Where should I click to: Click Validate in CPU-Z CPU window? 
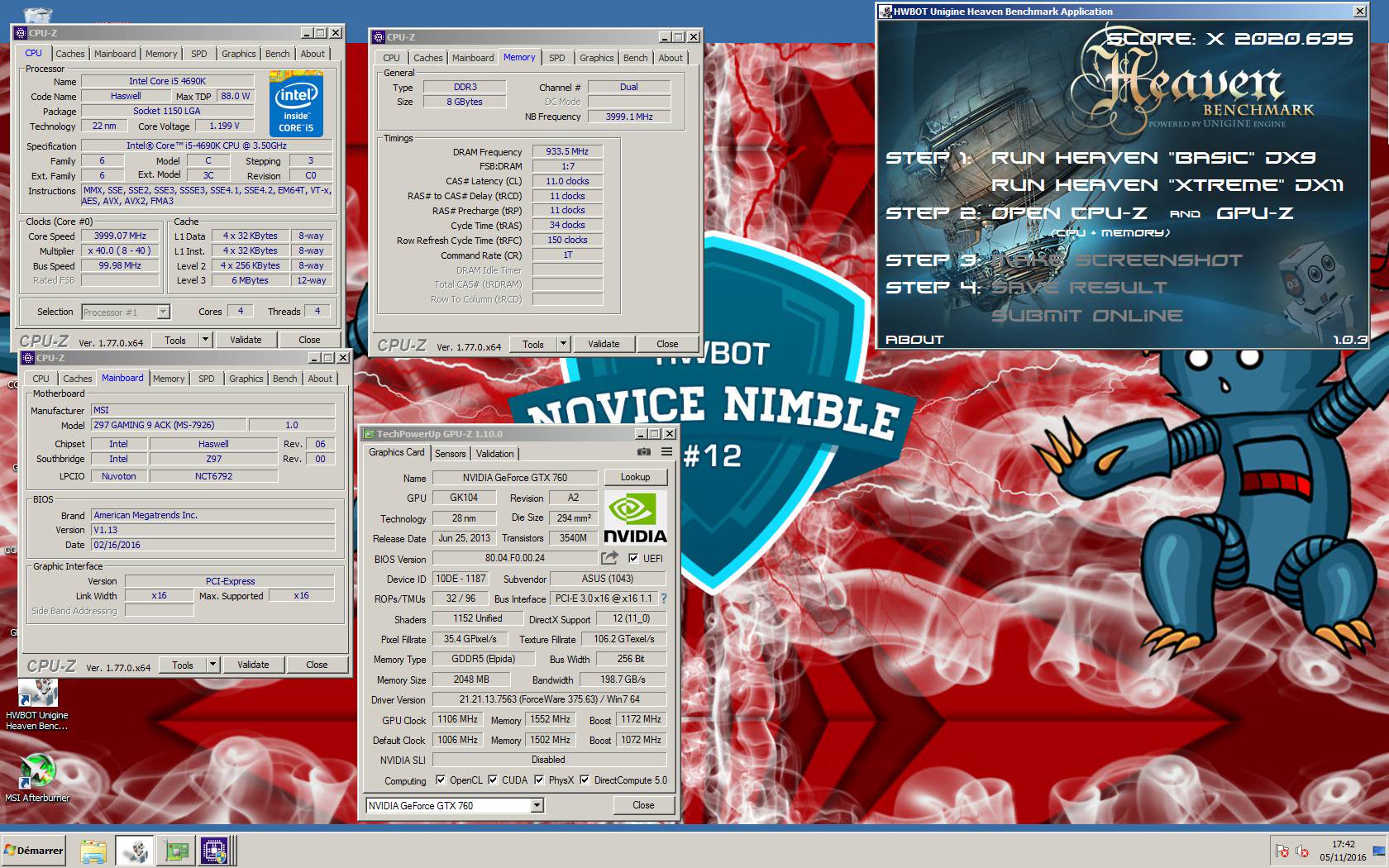tap(246, 339)
